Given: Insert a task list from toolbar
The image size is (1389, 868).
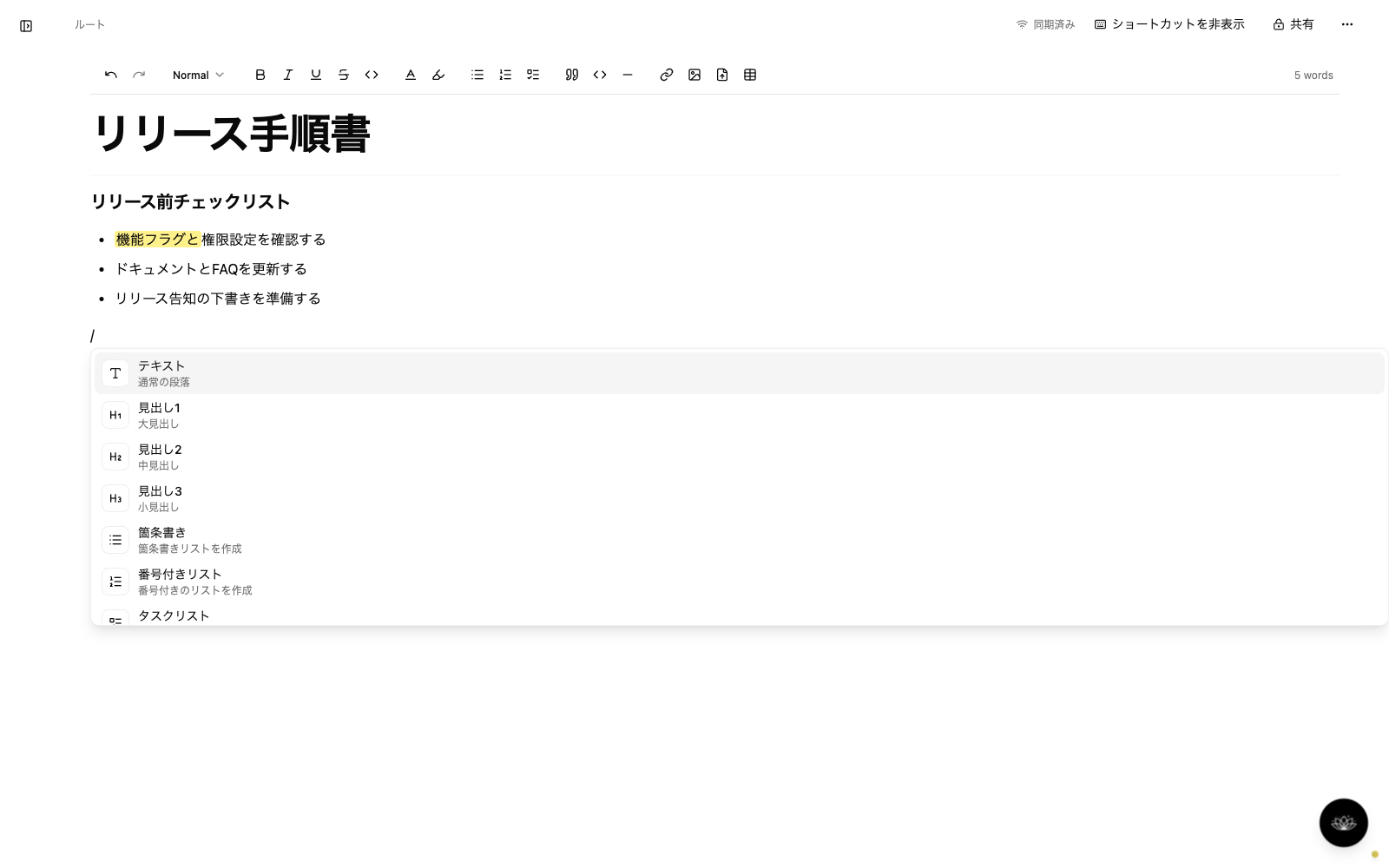Looking at the screenshot, I should [x=533, y=75].
